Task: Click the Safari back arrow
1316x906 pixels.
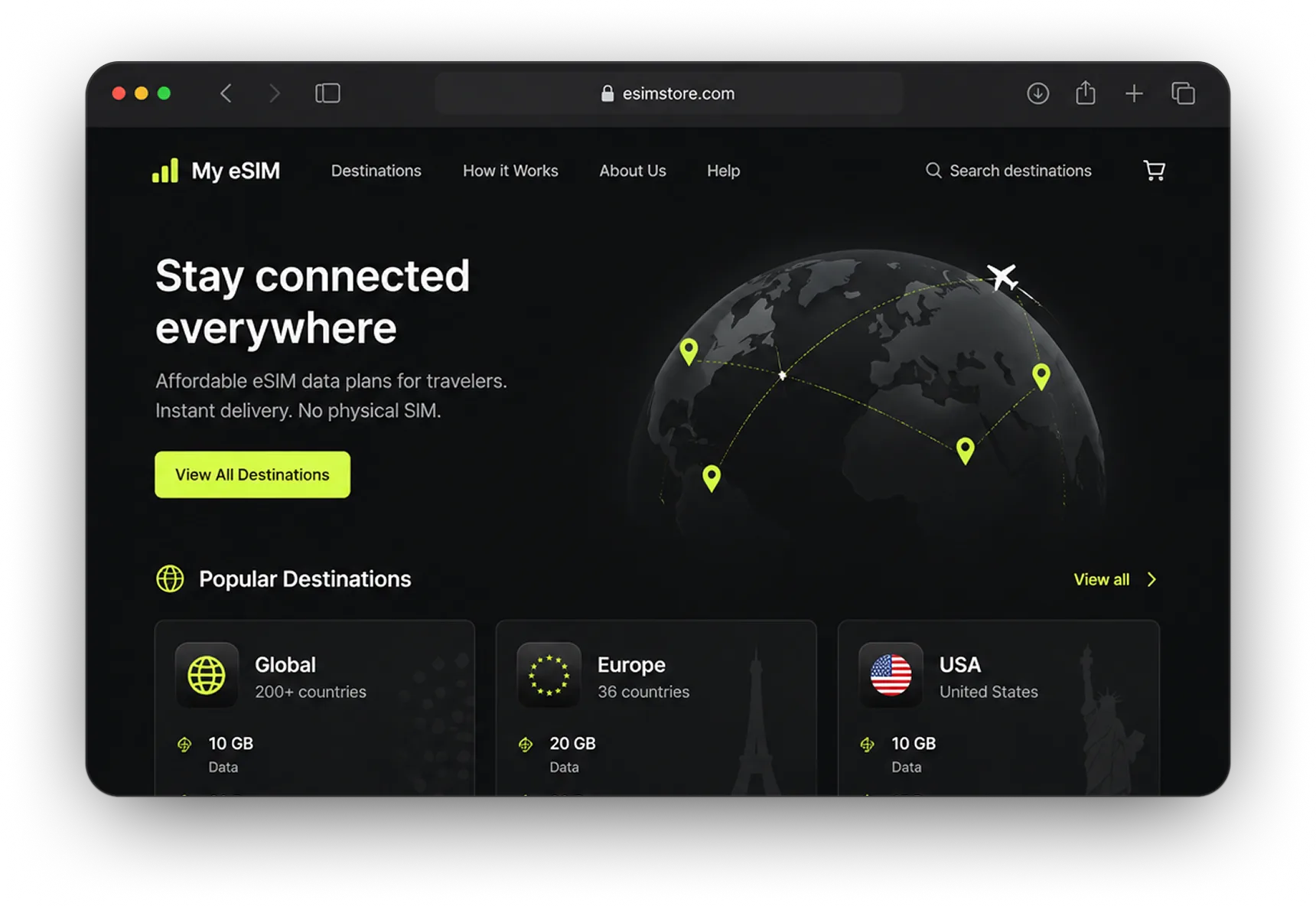Action: click(226, 93)
